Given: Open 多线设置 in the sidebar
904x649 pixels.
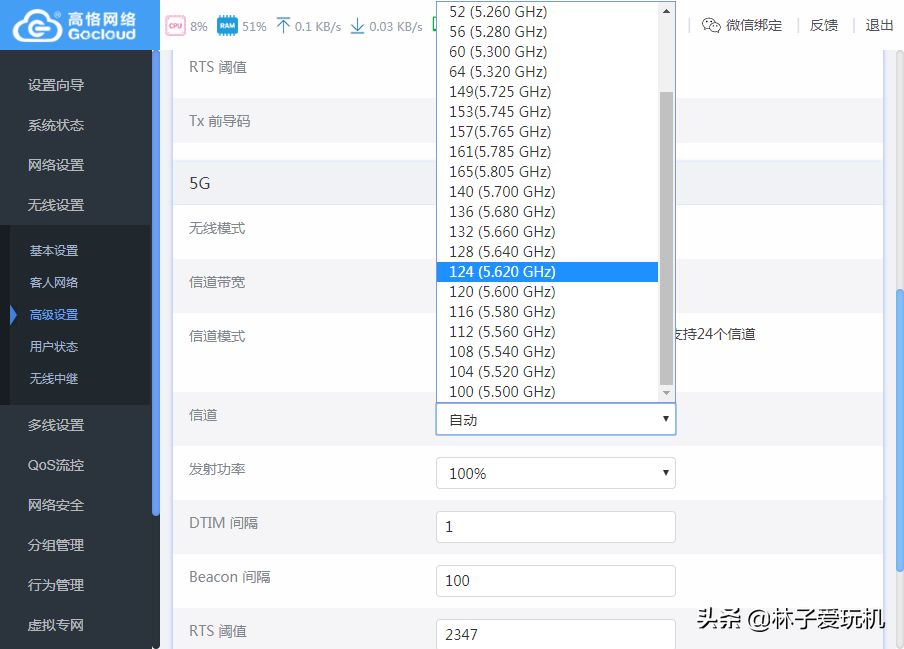Looking at the screenshot, I should tap(56, 425).
